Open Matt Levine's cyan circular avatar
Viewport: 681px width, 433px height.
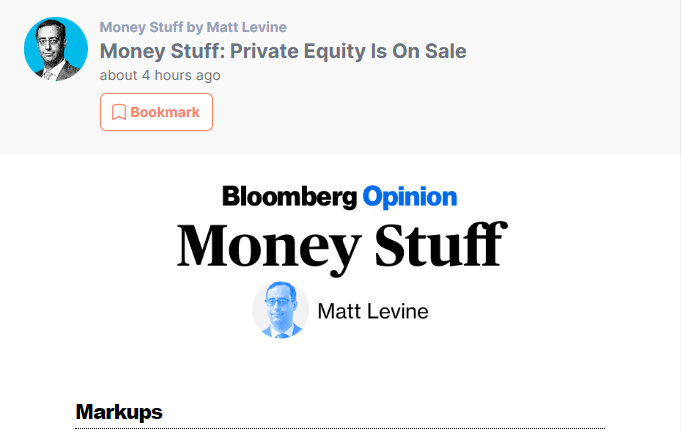coord(56,49)
